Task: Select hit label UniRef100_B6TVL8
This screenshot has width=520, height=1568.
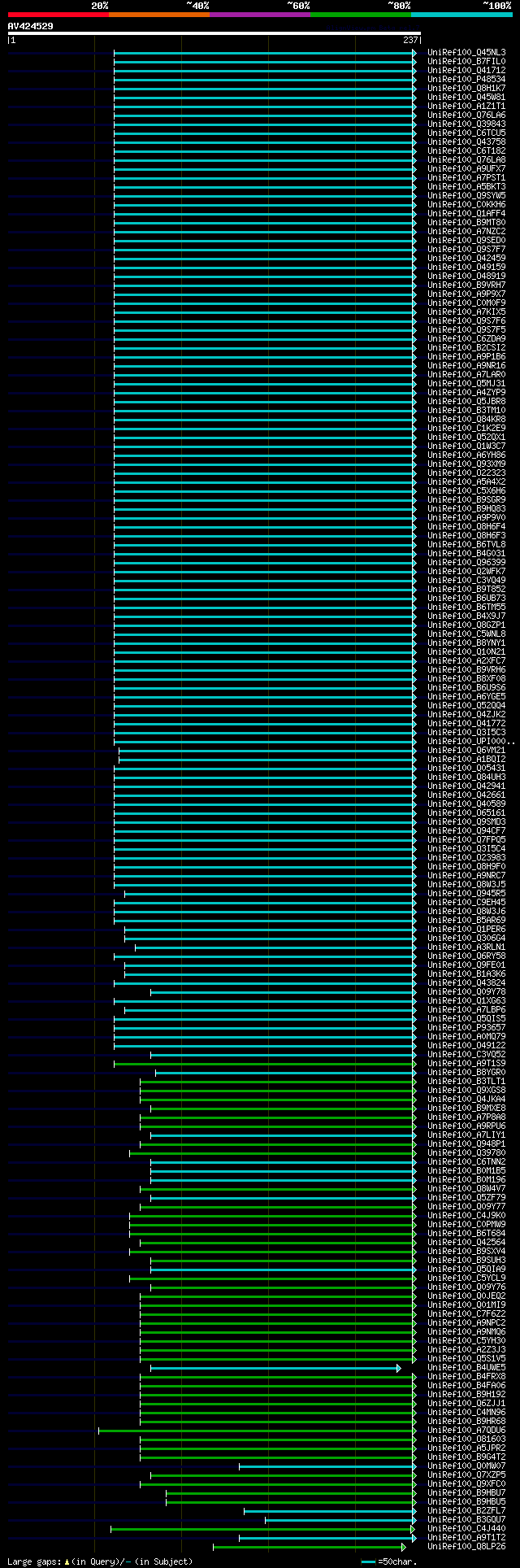Action: pyautogui.click(x=466, y=545)
